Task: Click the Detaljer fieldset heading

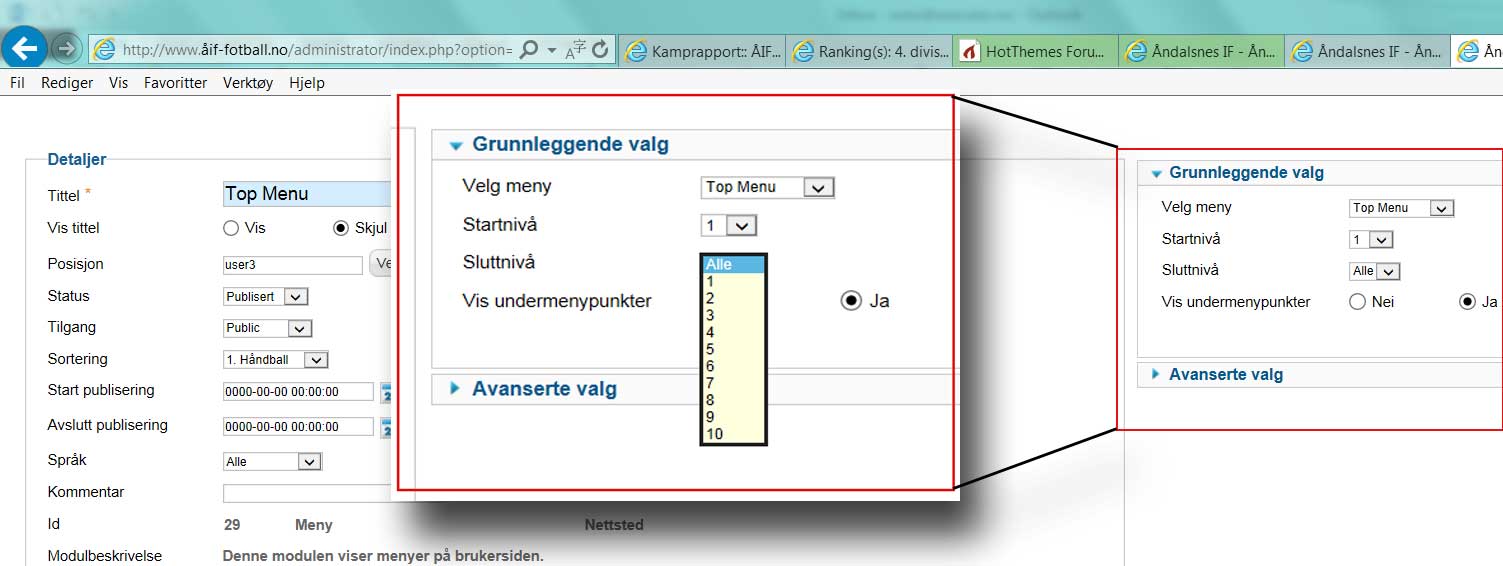Action: [77, 159]
